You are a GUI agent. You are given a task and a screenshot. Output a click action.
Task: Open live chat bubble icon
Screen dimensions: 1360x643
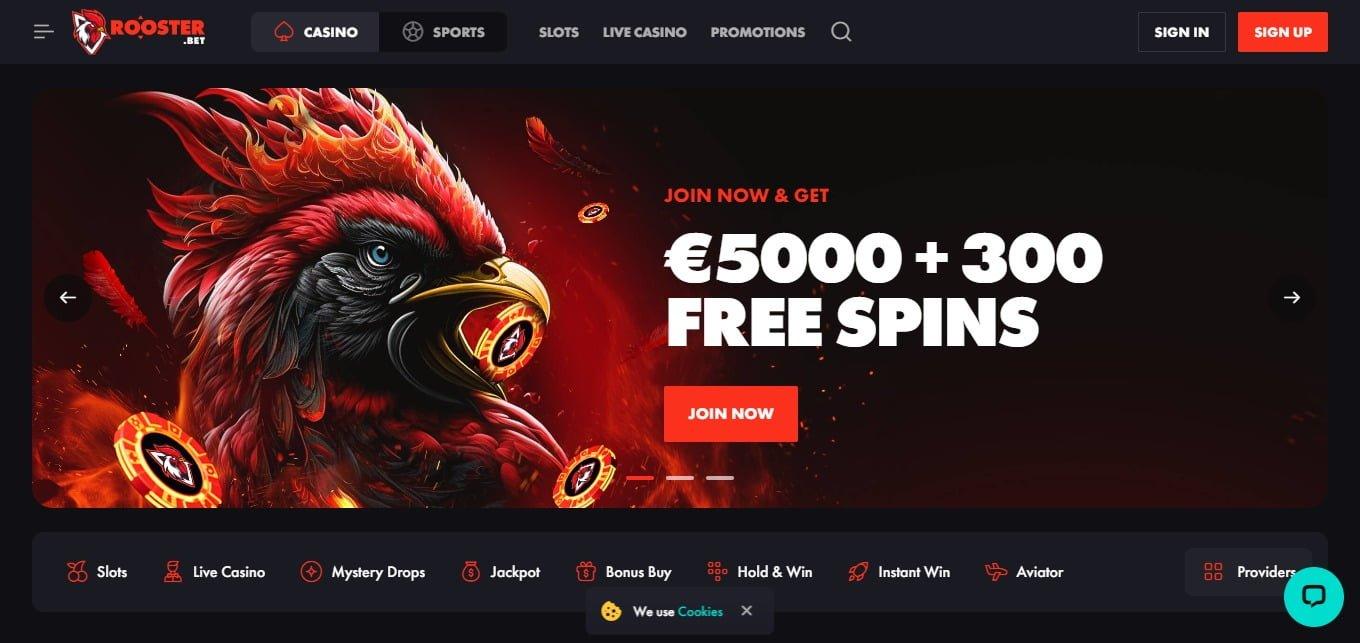1314,597
